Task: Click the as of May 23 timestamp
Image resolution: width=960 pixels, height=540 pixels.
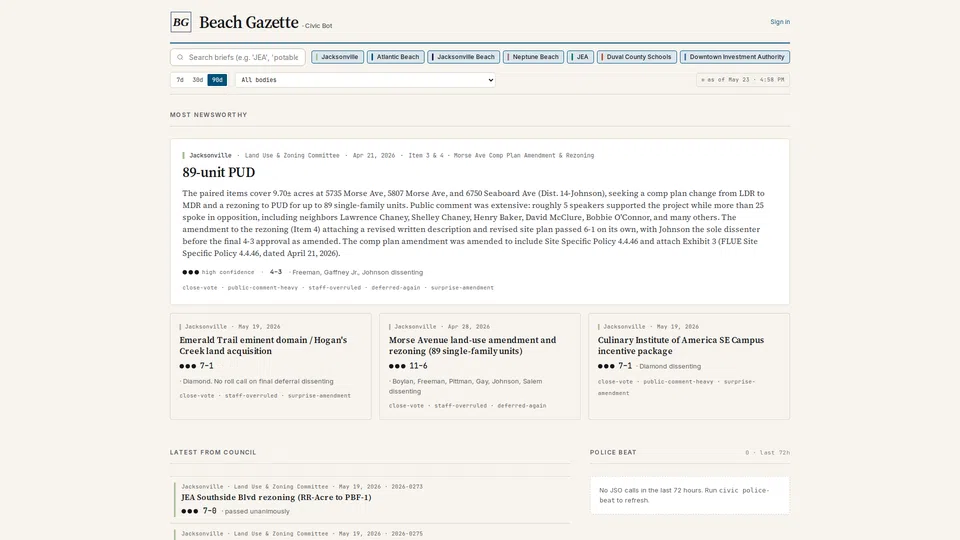Action: point(743,80)
